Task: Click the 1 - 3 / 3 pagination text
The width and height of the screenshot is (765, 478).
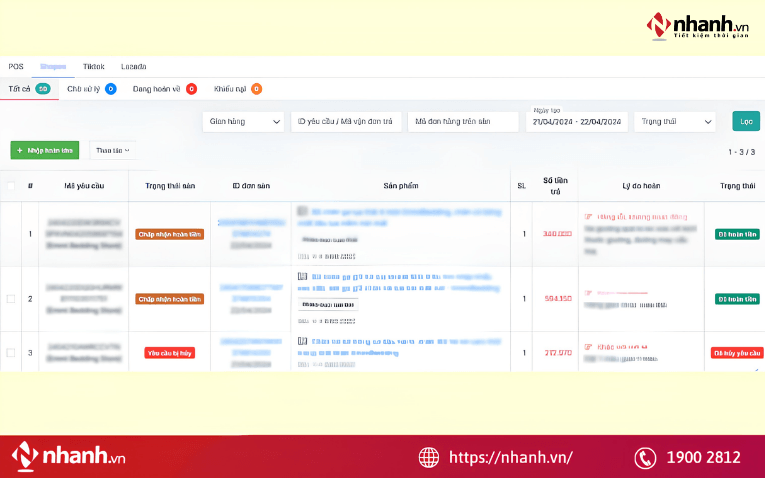Action: tap(742, 152)
